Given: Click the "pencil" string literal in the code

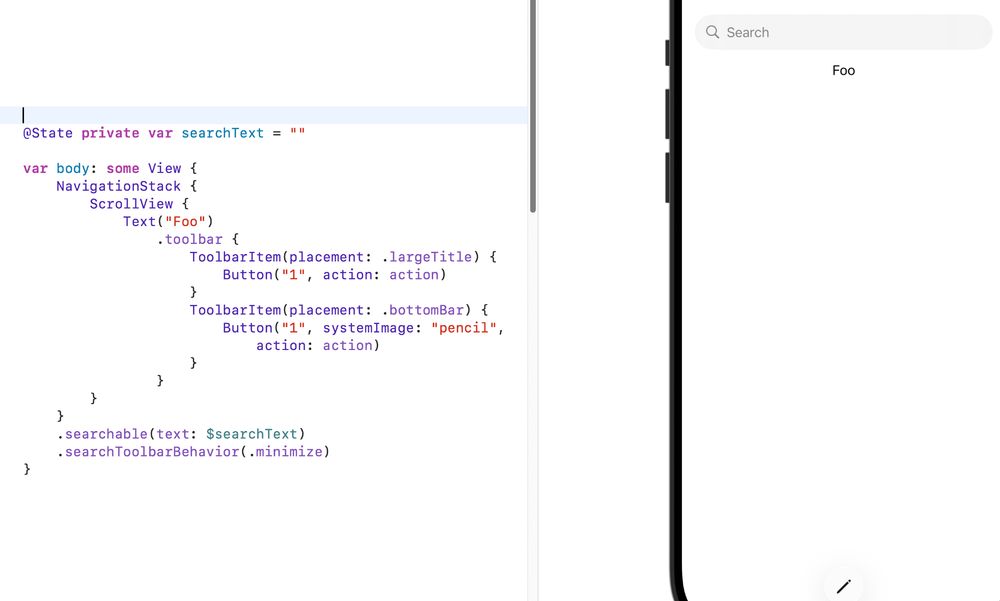Looking at the screenshot, I should [x=464, y=327].
